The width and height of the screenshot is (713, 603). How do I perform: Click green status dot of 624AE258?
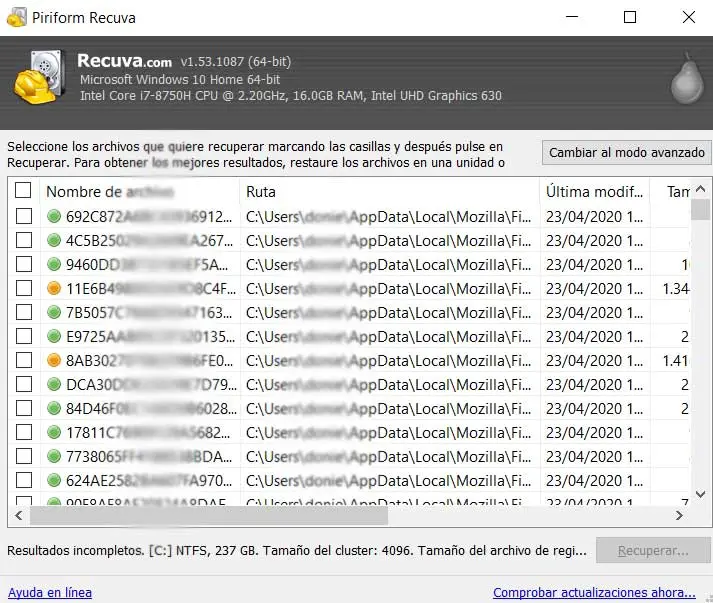pyautogui.click(x=54, y=480)
